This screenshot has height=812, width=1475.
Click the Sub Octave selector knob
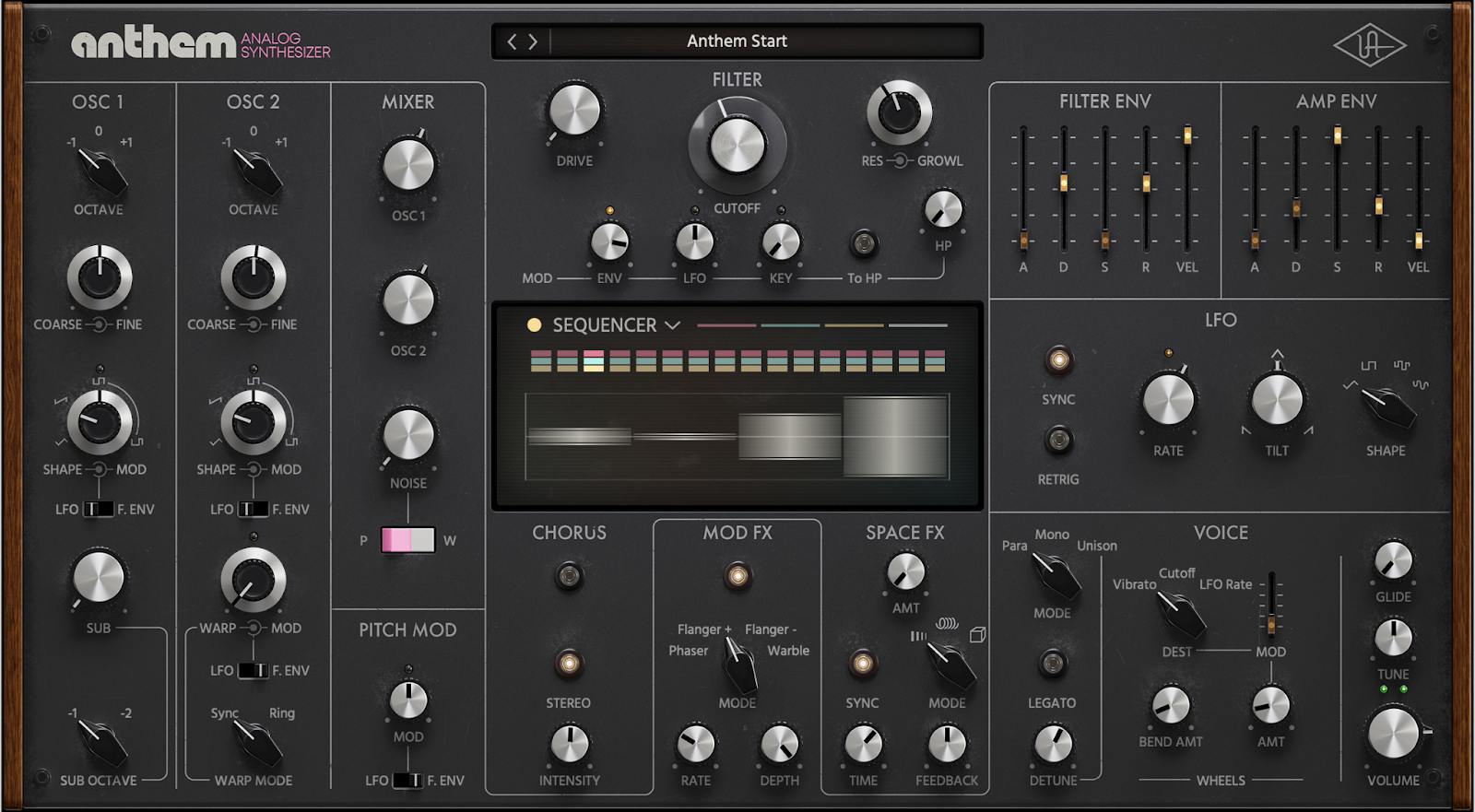tap(101, 743)
